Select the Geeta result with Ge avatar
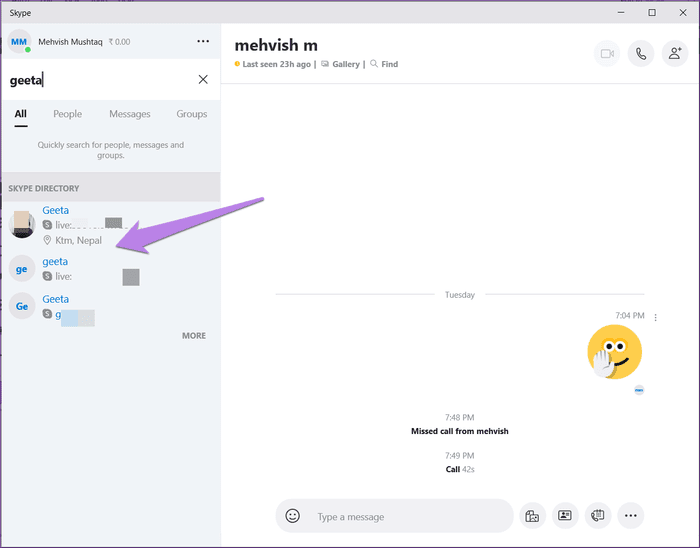The width and height of the screenshot is (700, 548). click(111, 307)
